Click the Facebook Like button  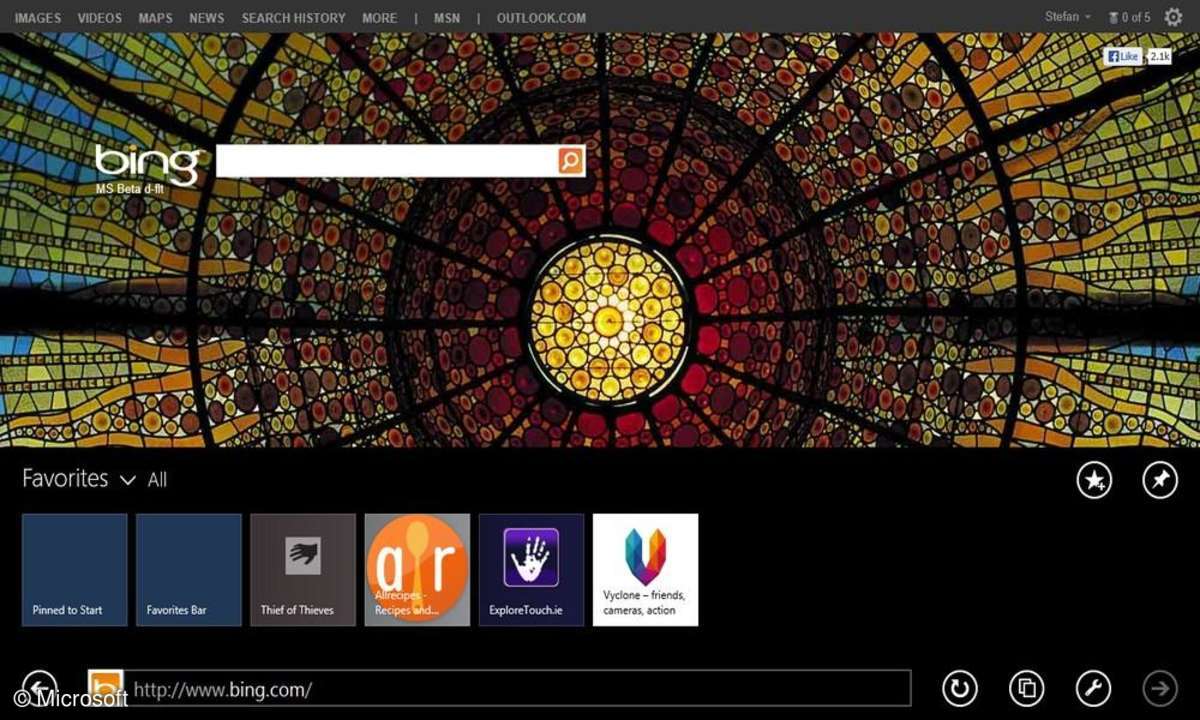1123,57
